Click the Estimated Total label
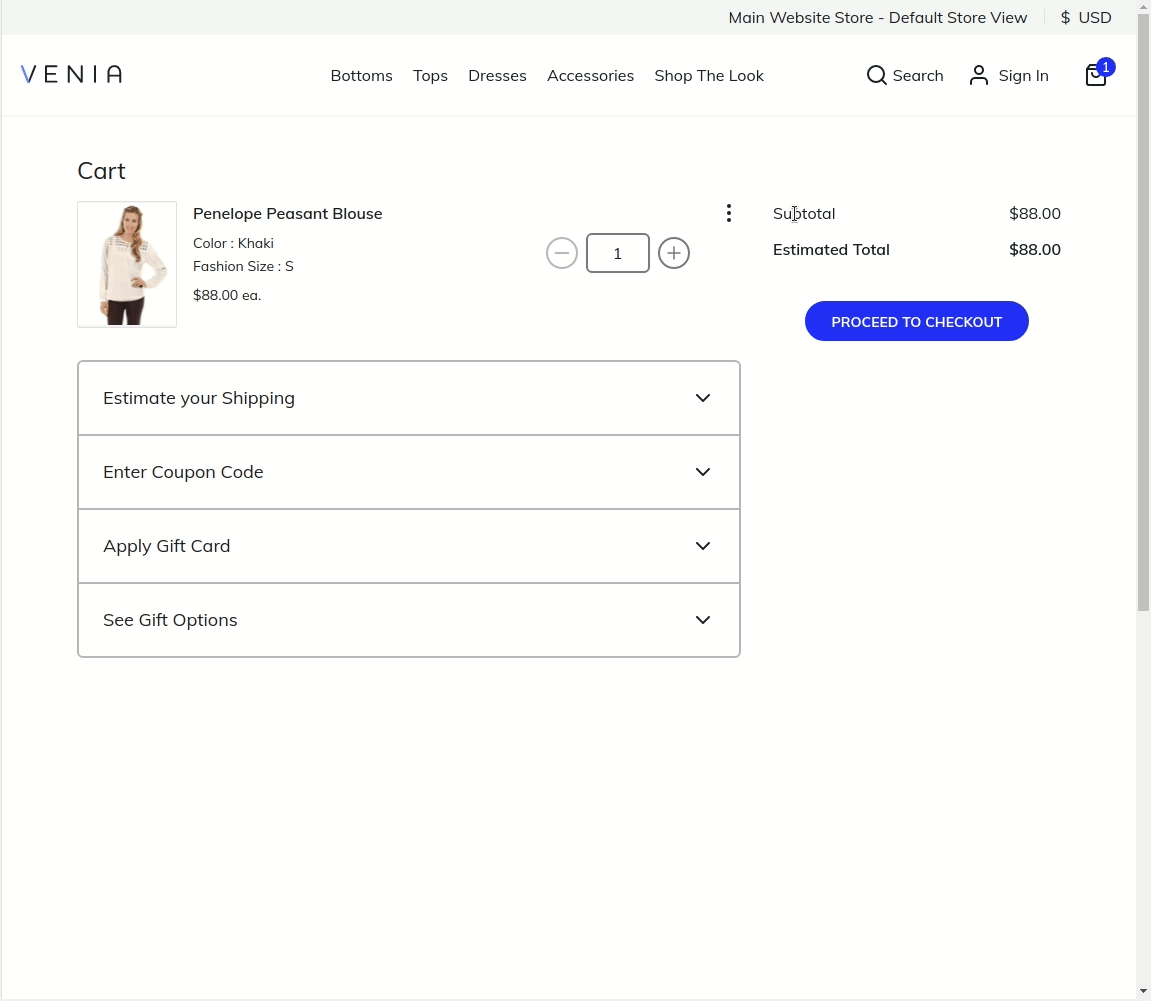 [831, 250]
